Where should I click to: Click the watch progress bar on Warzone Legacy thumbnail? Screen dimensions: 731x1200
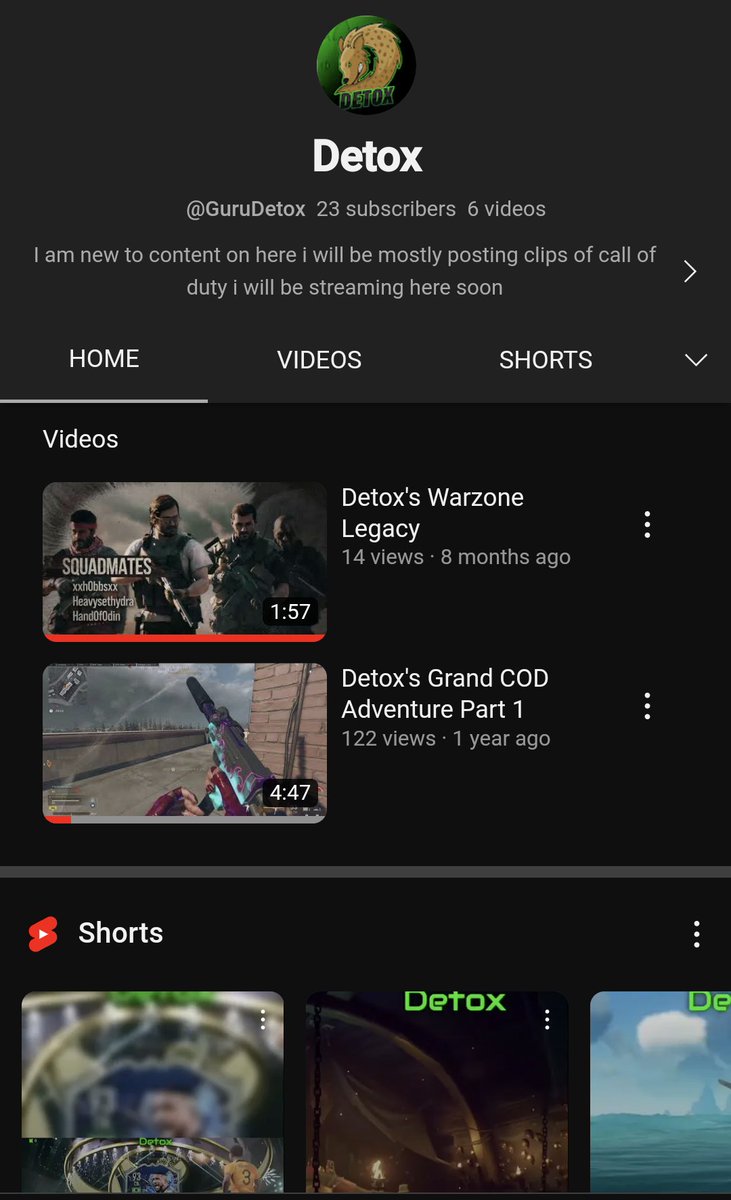click(185, 637)
